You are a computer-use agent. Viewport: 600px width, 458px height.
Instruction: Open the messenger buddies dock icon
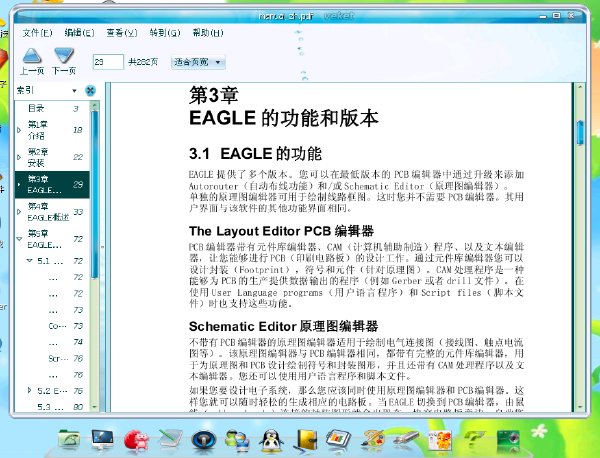(237, 440)
